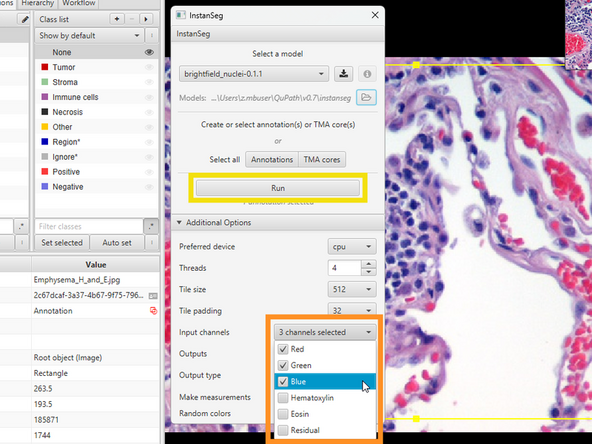Click the Run button
Screen dimensions: 592x444
coord(278,188)
